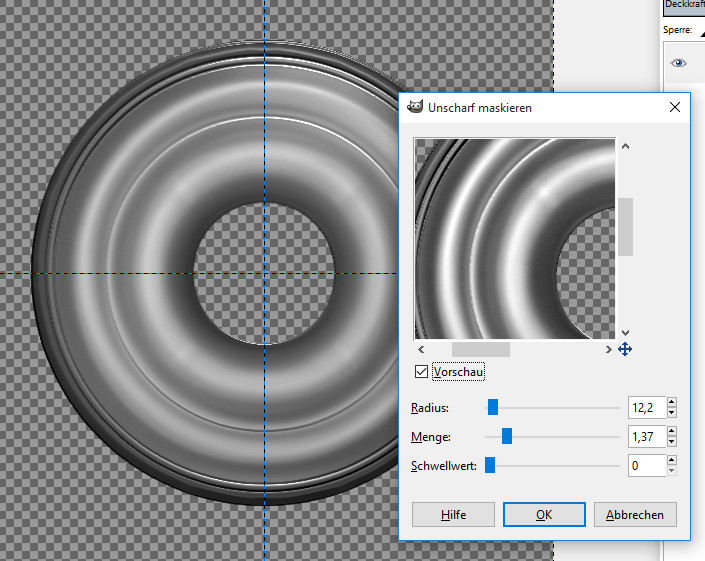Click the GIMP Wilber icon in dialog title
This screenshot has width=705, height=561.
[415, 107]
